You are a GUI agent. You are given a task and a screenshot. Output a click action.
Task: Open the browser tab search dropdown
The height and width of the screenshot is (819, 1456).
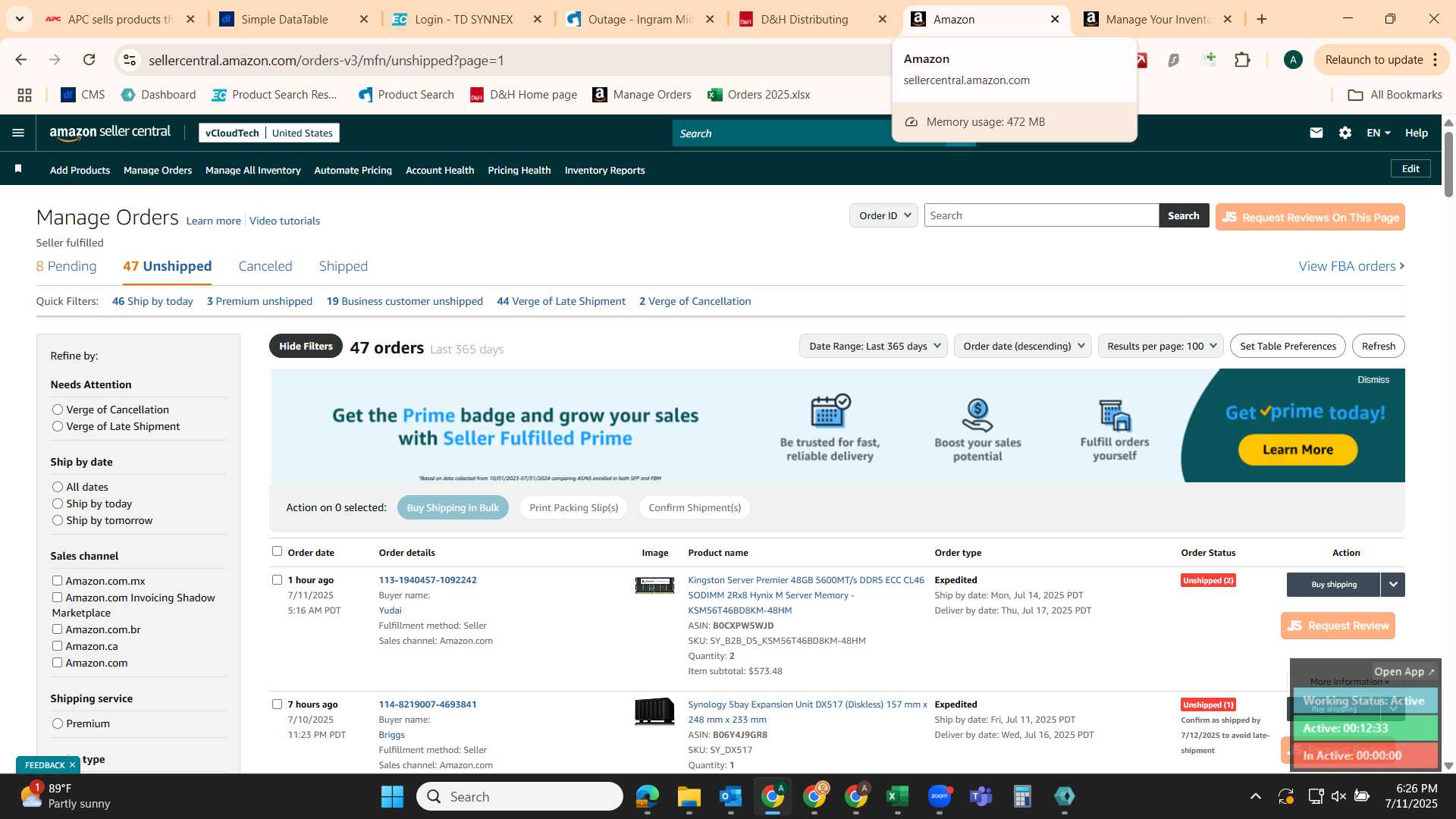(x=19, y=18)
